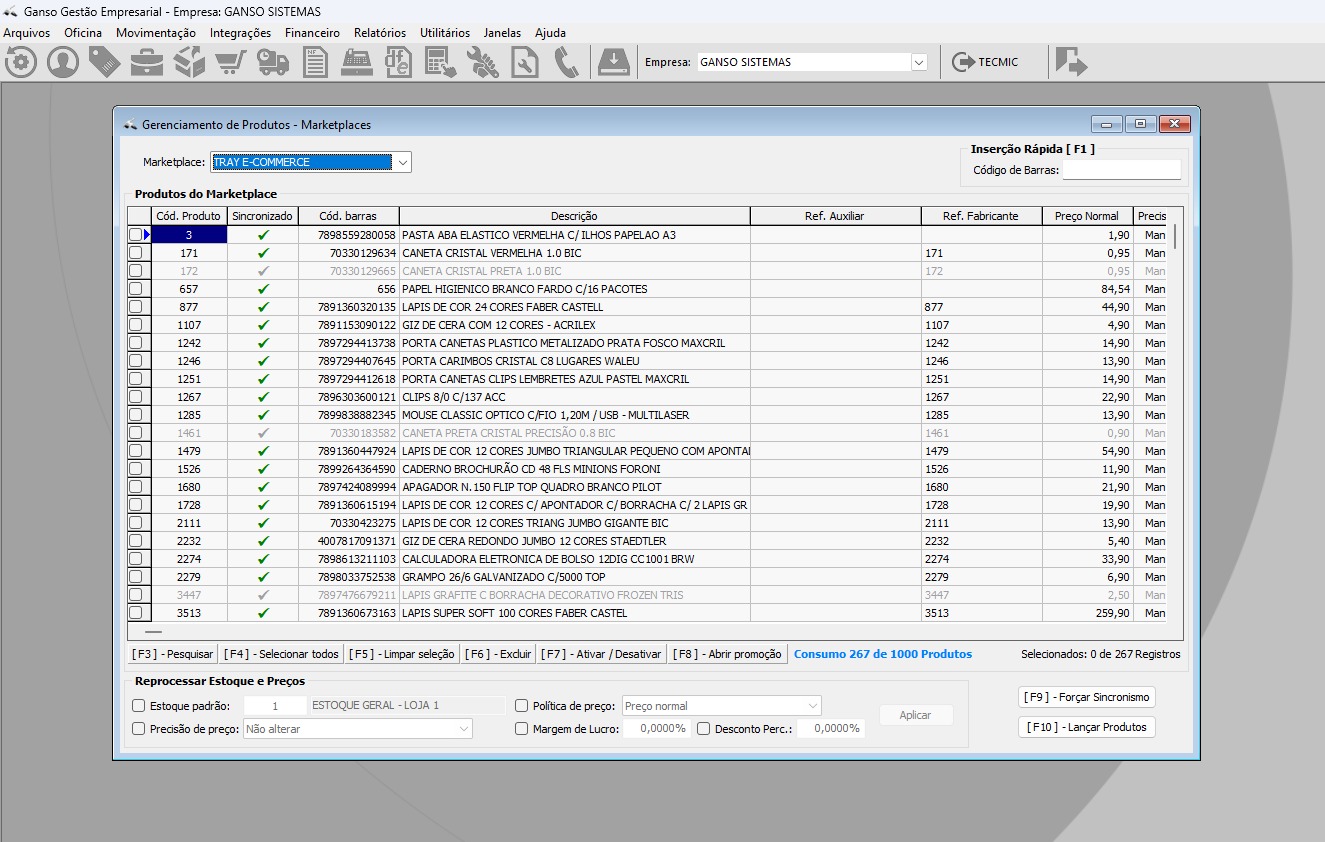Open the user profile toolbar icon
The width and height of the screenshot is (1325, 842).
(x=63, y=62)
